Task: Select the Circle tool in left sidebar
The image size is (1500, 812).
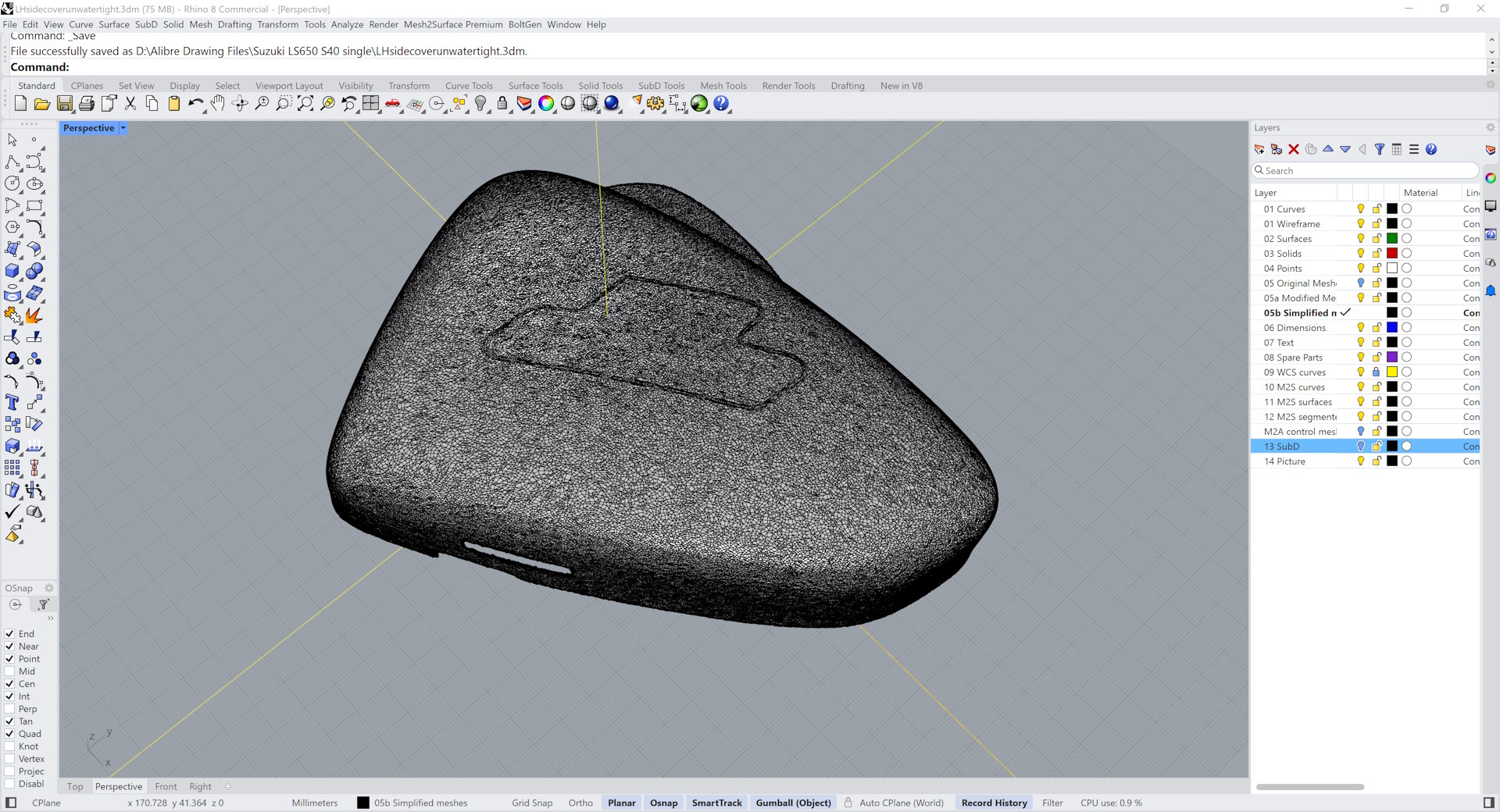Action: pyautogui.click(x=12, y=184)
